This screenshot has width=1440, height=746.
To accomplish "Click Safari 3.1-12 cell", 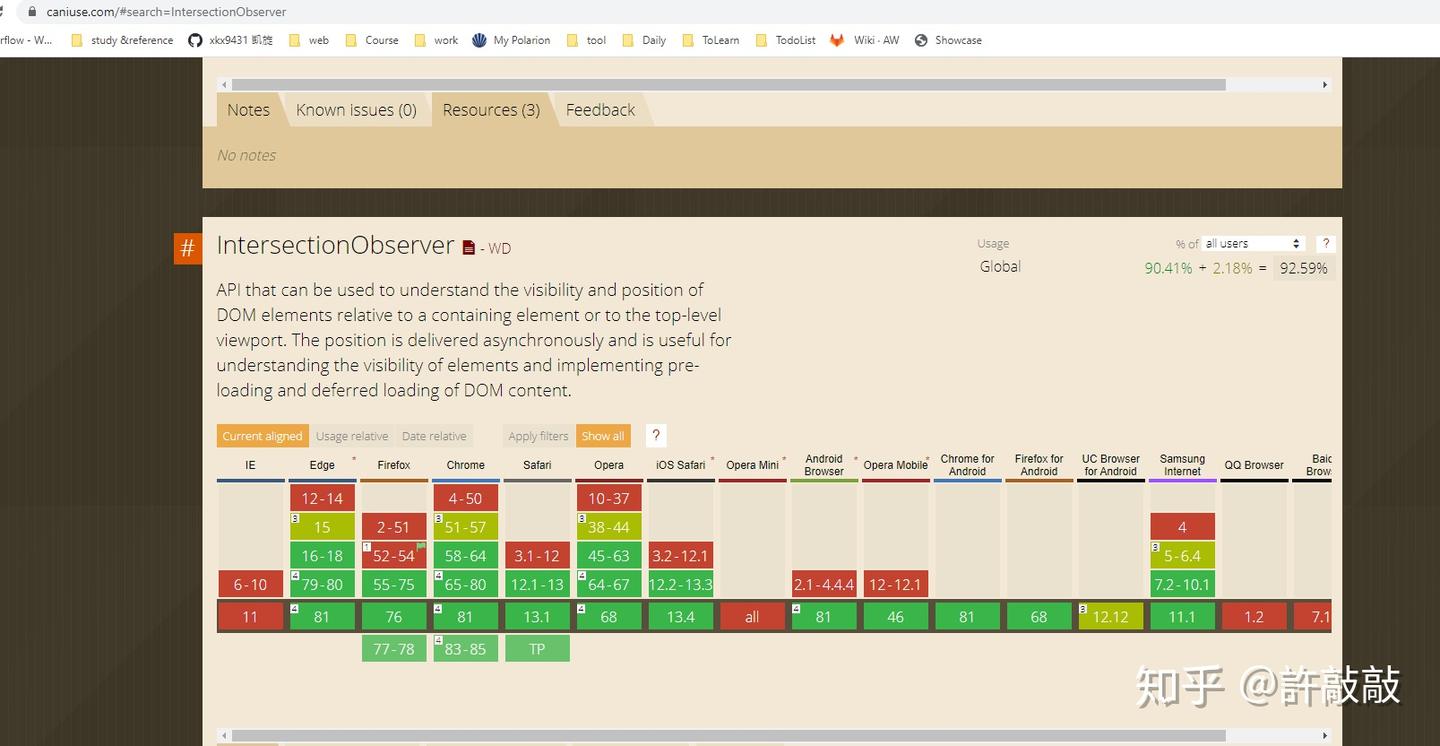I will (x=537, y=556).
